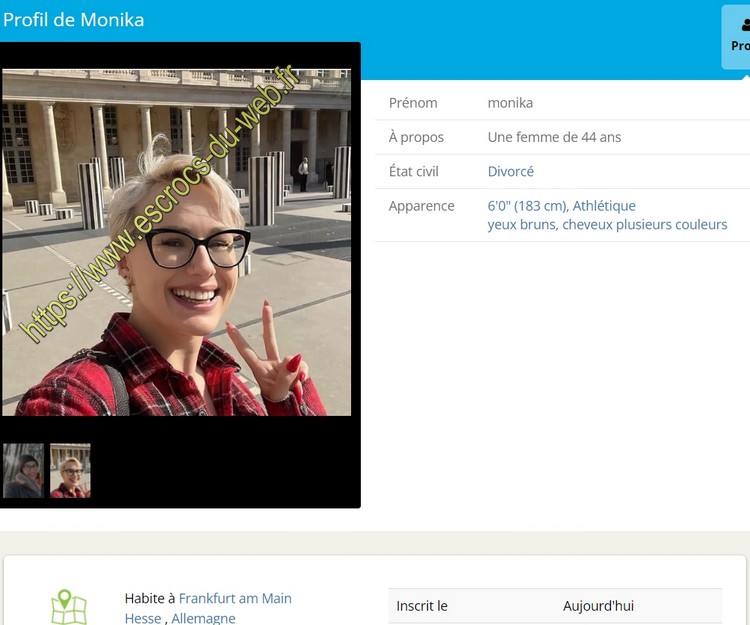Click the 'yeux bruns' link
The image size is (750, 625).
521,225
